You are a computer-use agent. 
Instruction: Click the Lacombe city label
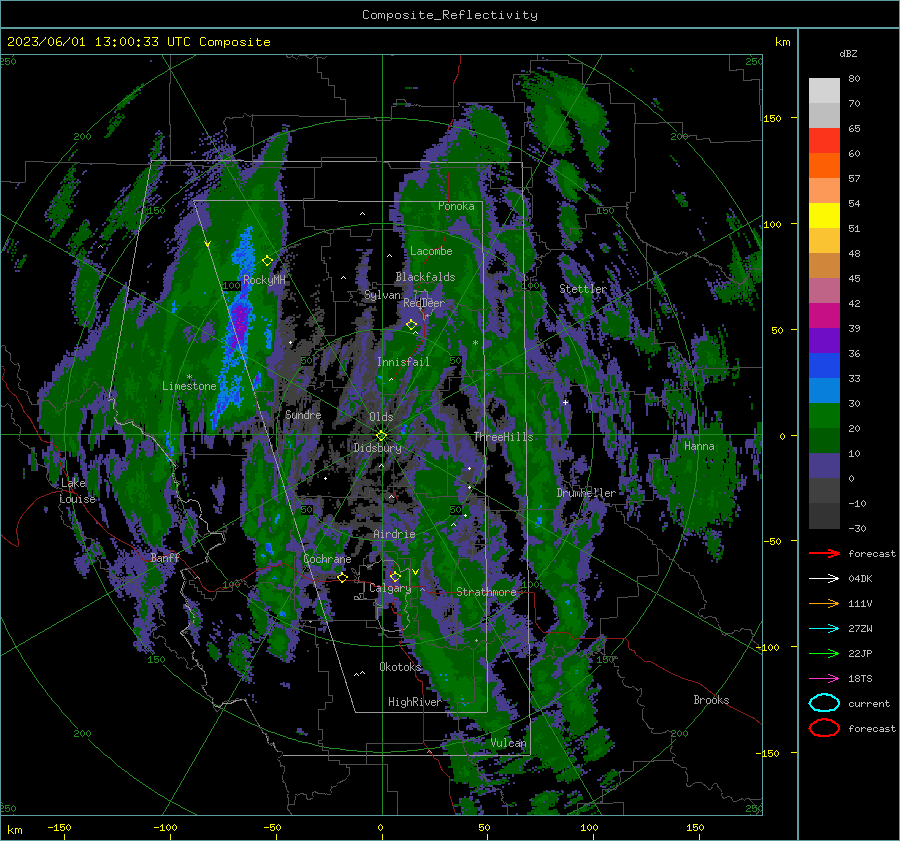[431, 251]
